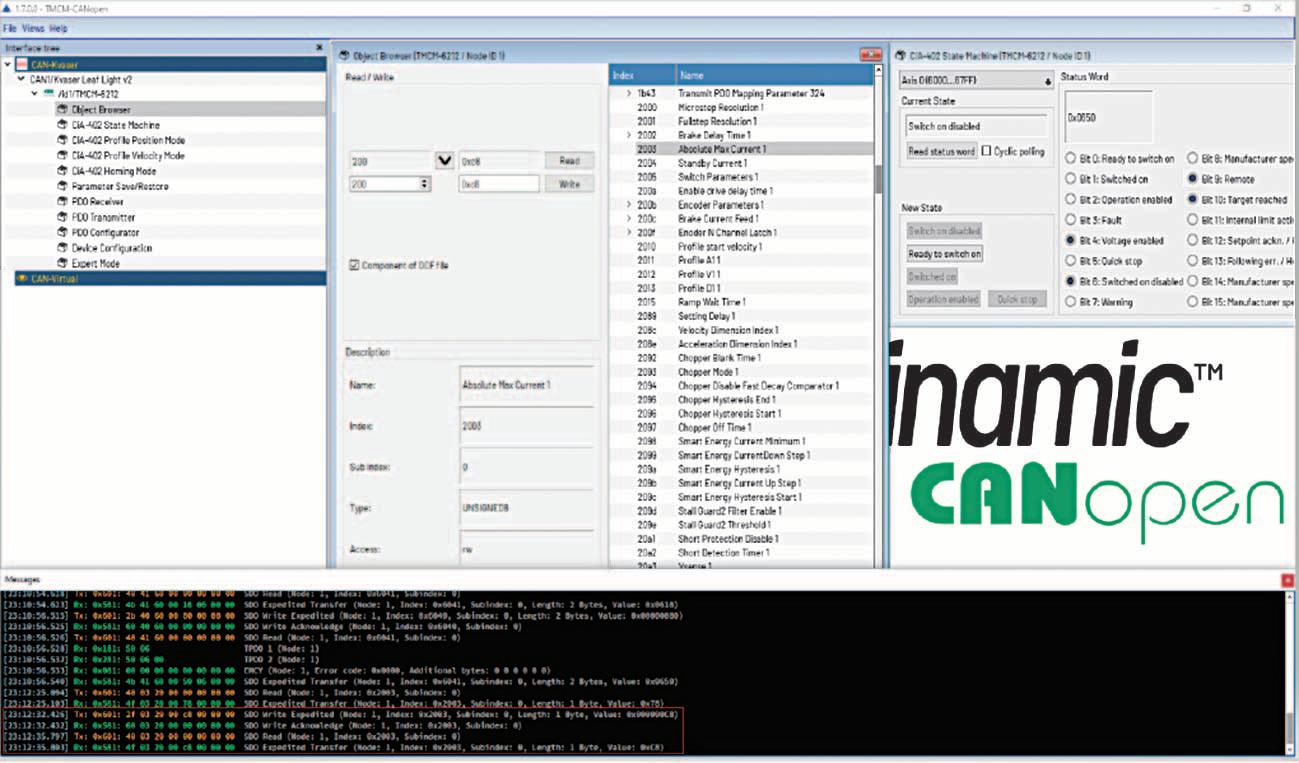Click the TMCM-6212 device icon in tree
Image resolution: width=1299 pixels, height=763 pixels.
[49, 94]
